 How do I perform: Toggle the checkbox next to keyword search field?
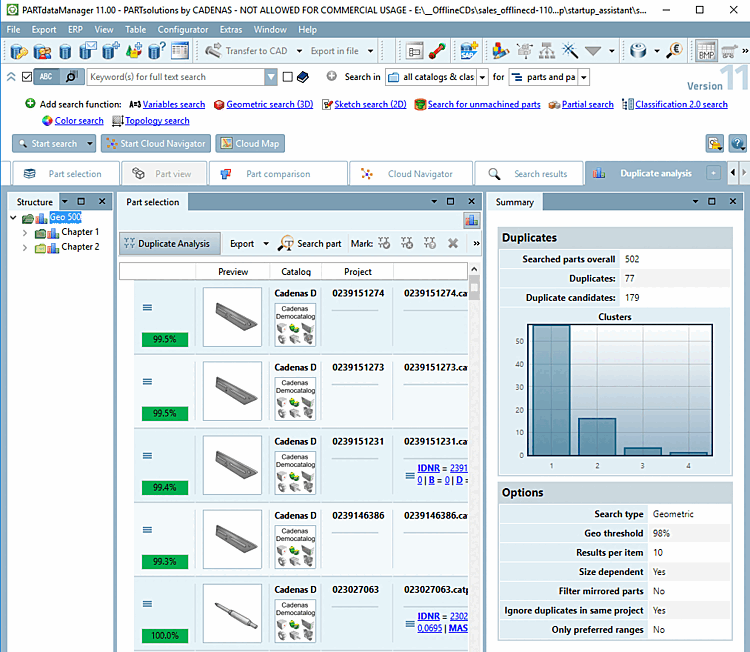[x=288, y=77]
